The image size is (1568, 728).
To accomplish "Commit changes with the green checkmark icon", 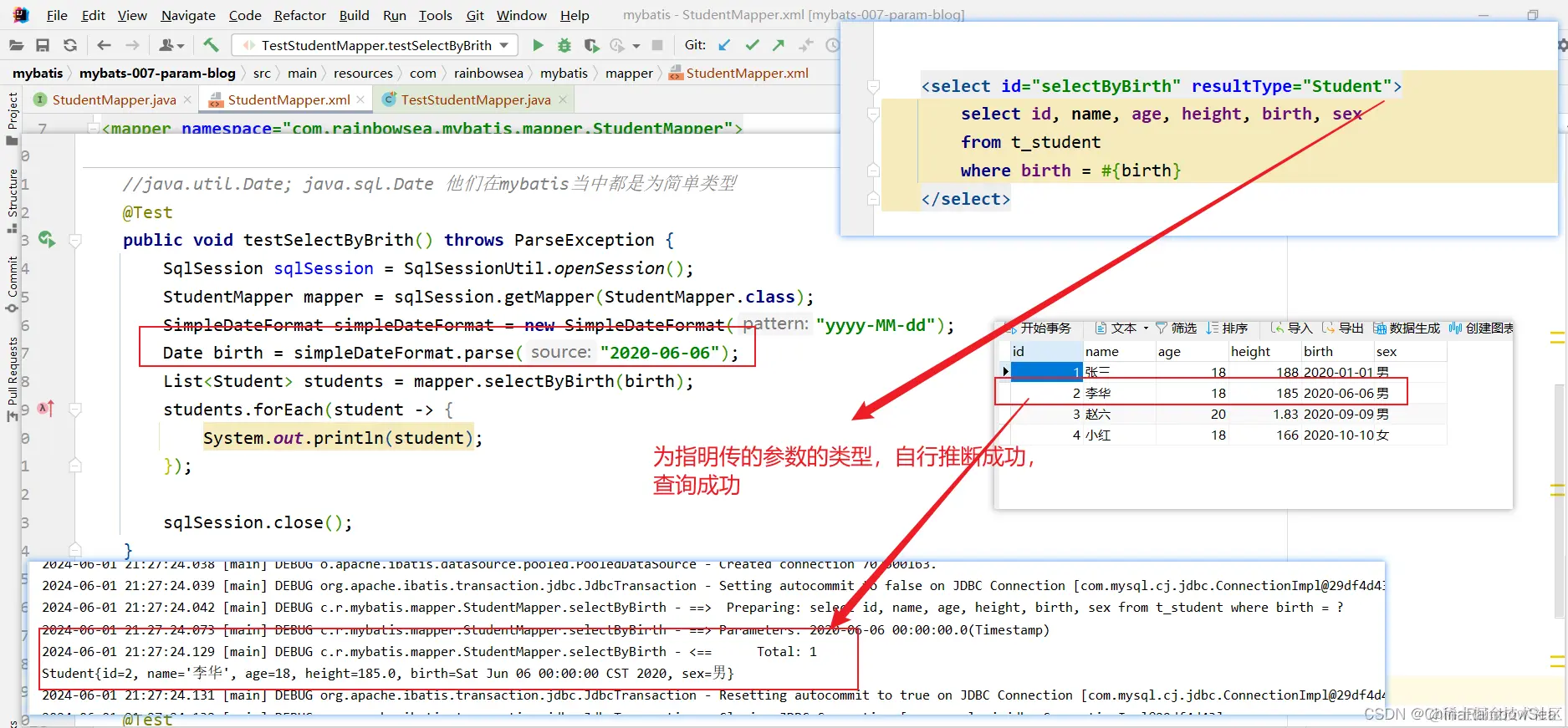I will (752, 45).
